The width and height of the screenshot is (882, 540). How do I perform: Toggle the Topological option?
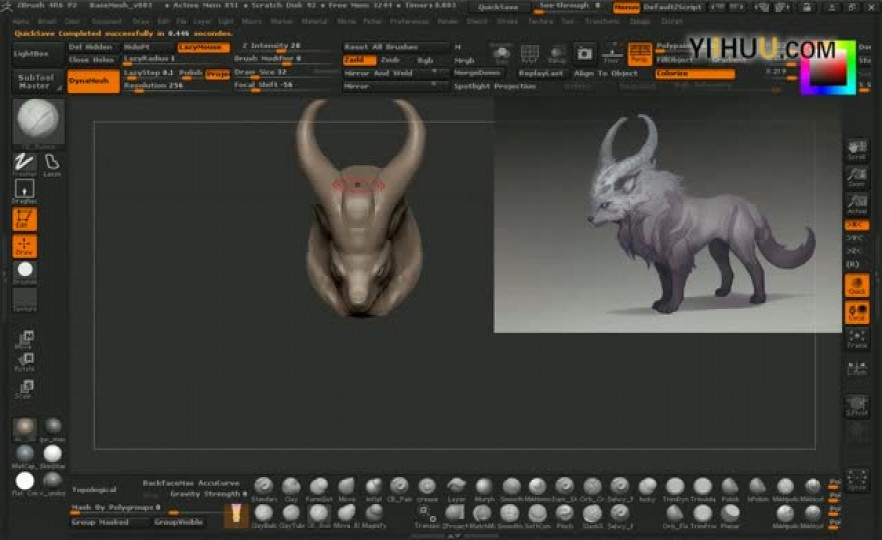[x=94, y=489]
